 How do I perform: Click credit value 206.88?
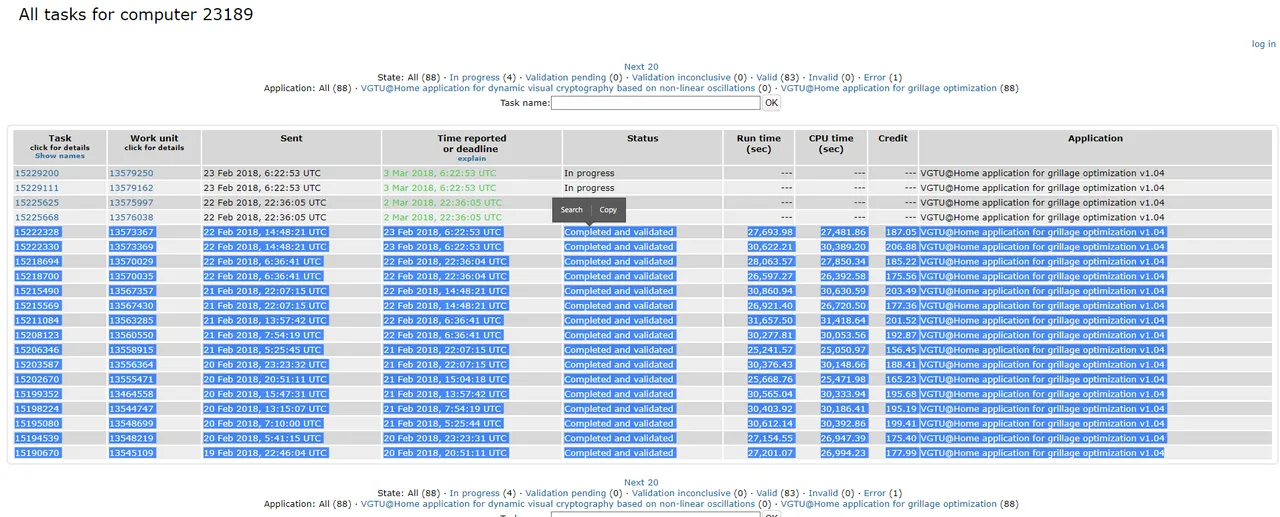(x=900, y=247)
